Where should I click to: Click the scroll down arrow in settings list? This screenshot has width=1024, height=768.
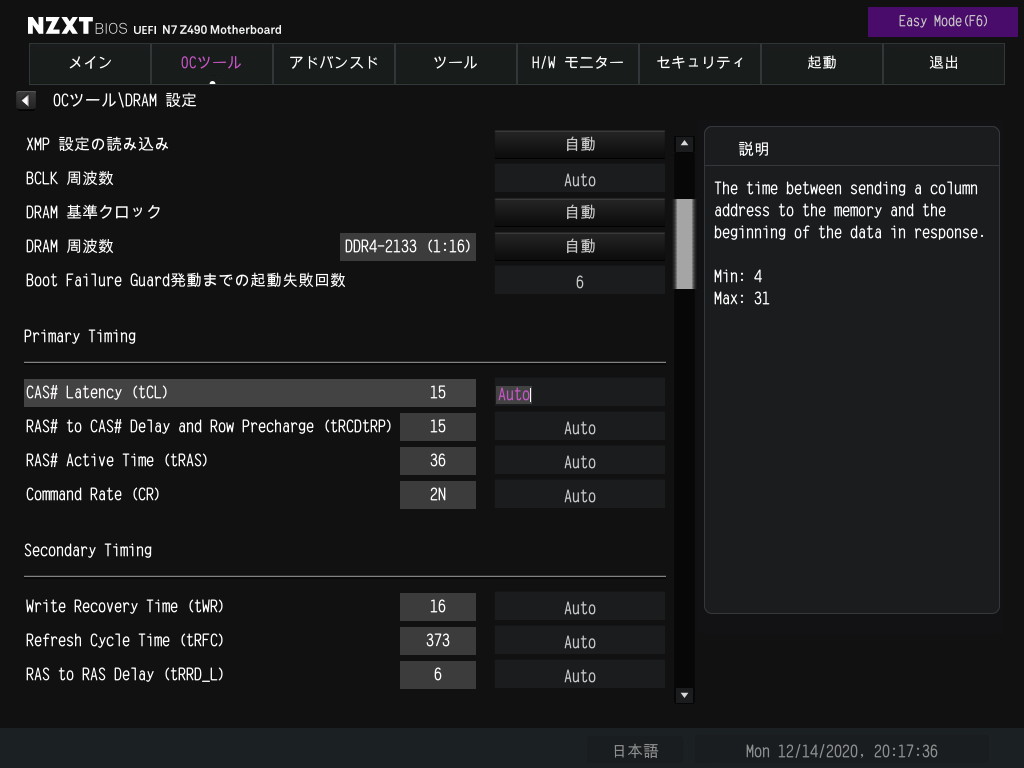(684, 695)
